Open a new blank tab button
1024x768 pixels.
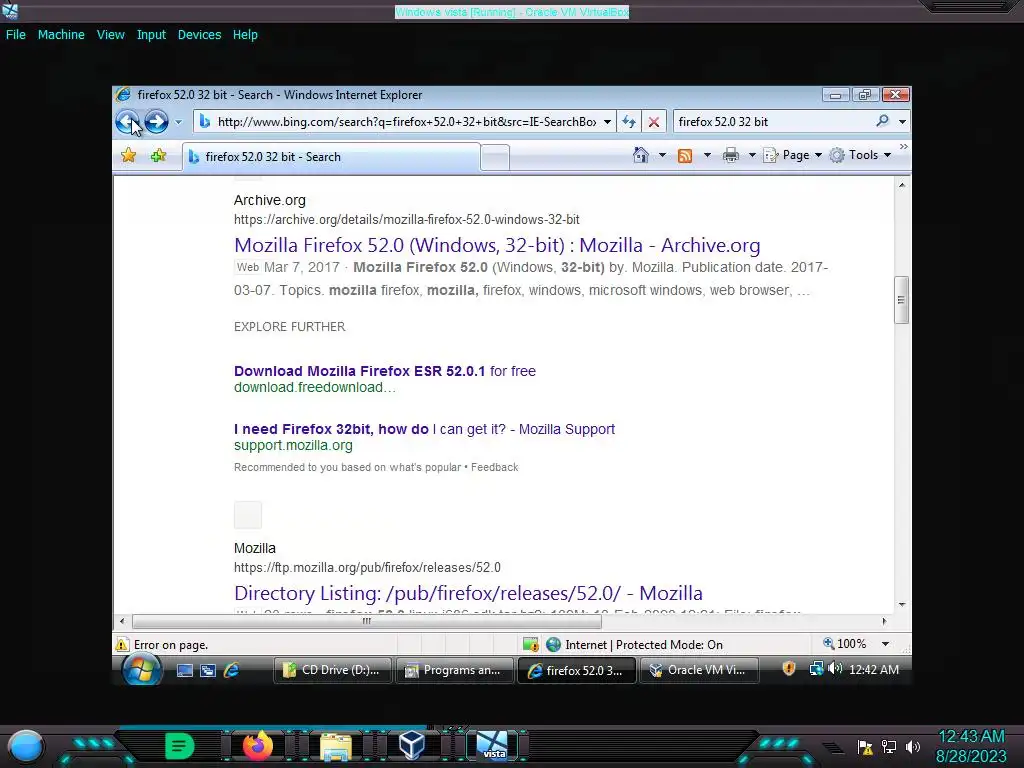coord(495,158)
